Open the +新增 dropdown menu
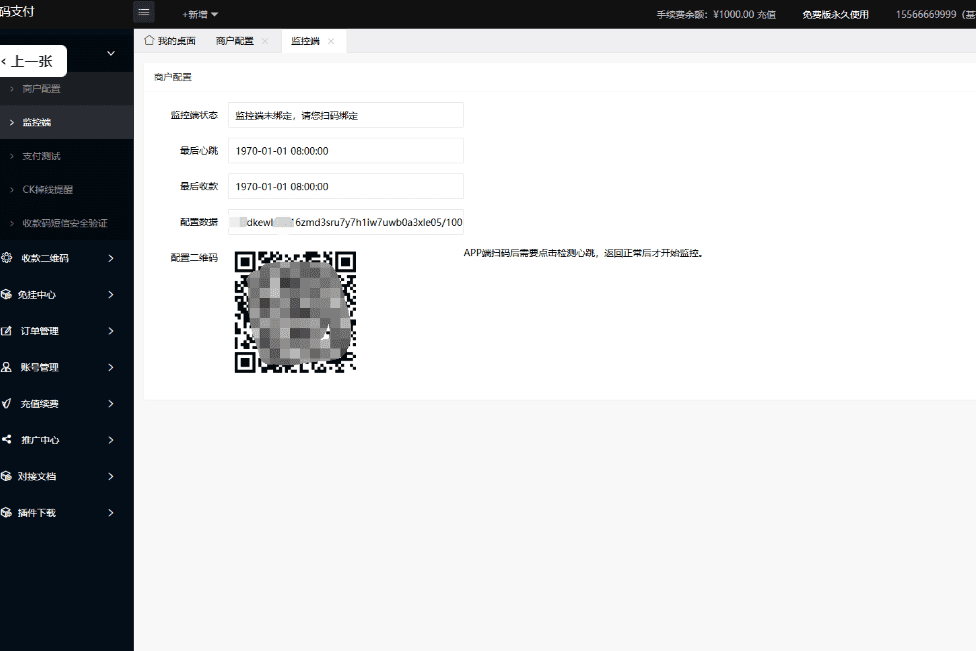Viewport: 976px width, 651px height. [x=200, y=14]
